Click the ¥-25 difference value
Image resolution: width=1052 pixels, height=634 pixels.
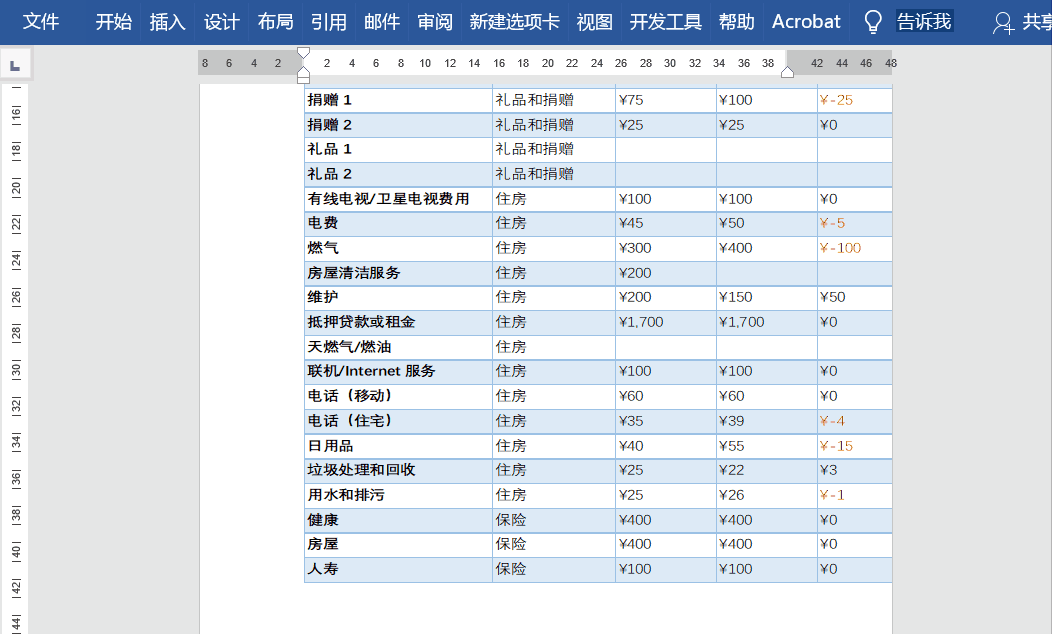836,101
